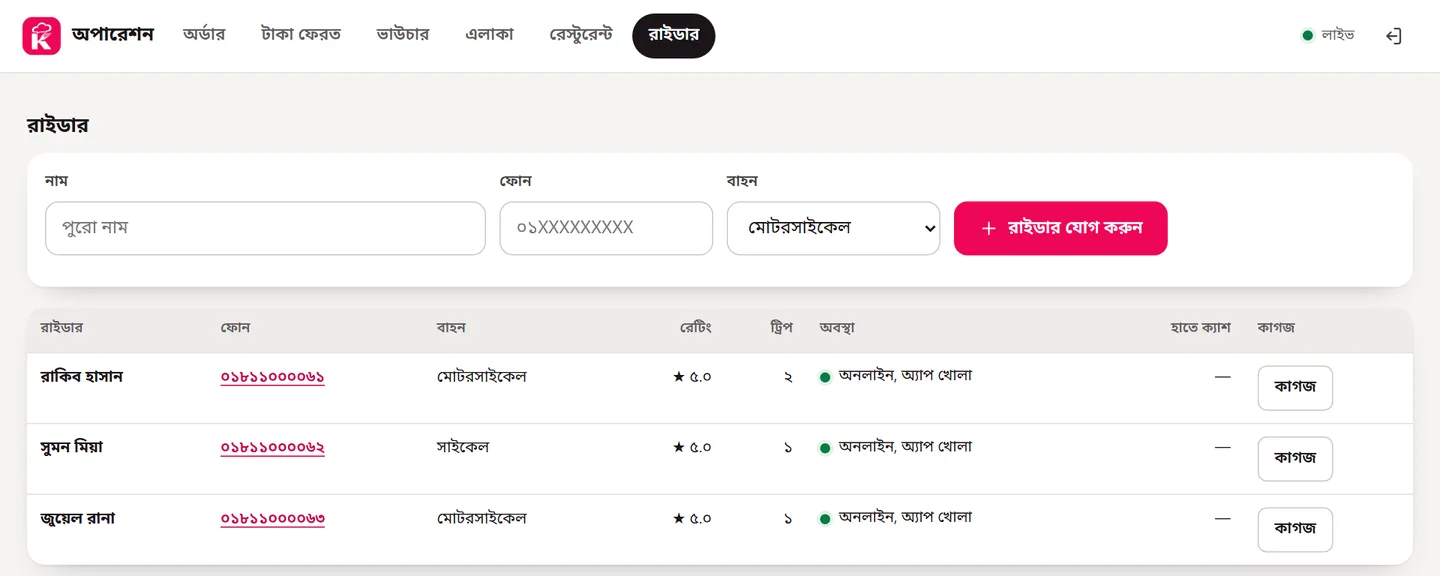Click রাকিব হাসান's অনলাইন, অ্যাপ খোলা status
This screenshot has height=576, width=1440.
896,376
